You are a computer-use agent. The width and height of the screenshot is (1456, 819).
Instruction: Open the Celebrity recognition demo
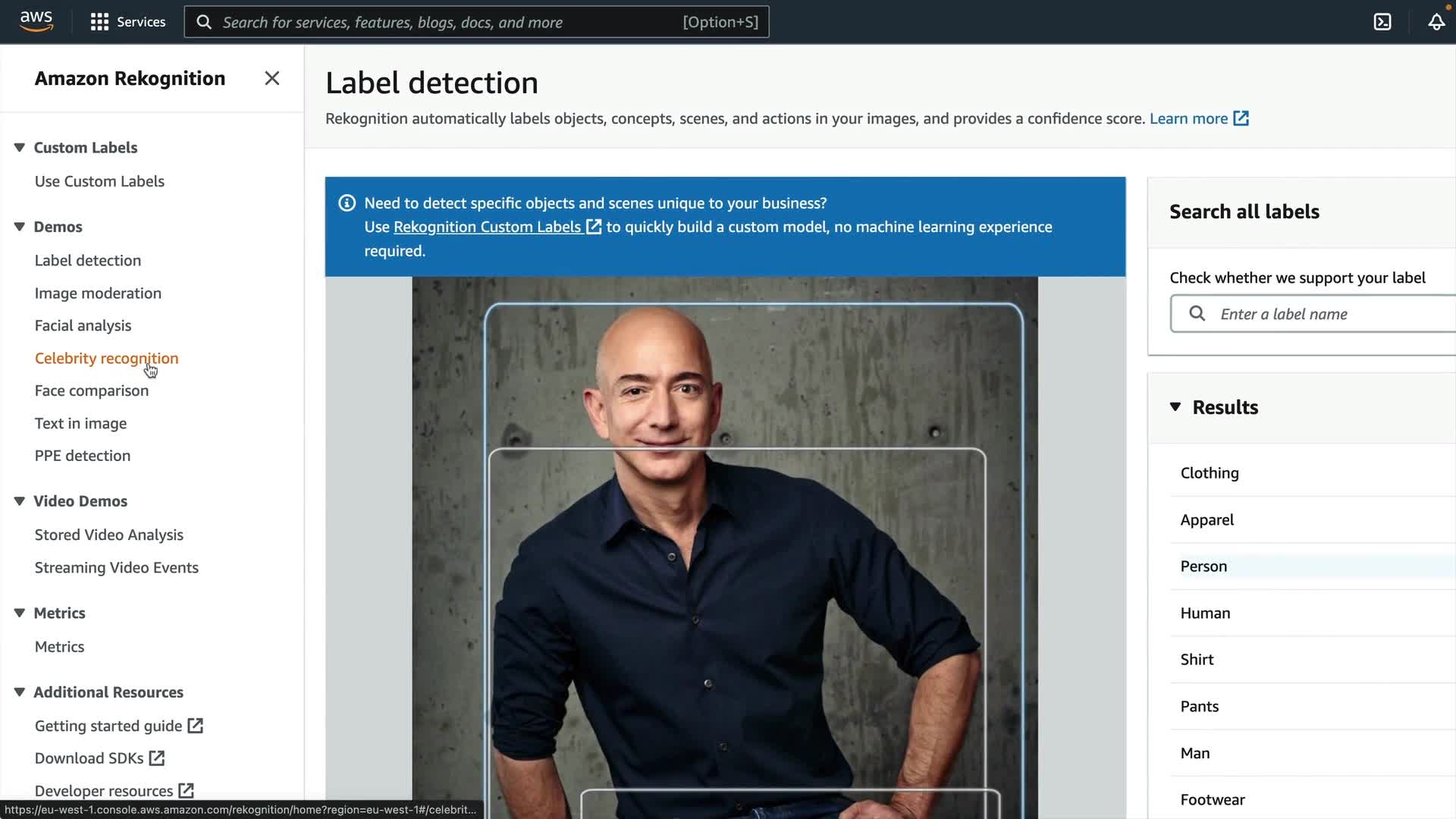tap(106, 358)
